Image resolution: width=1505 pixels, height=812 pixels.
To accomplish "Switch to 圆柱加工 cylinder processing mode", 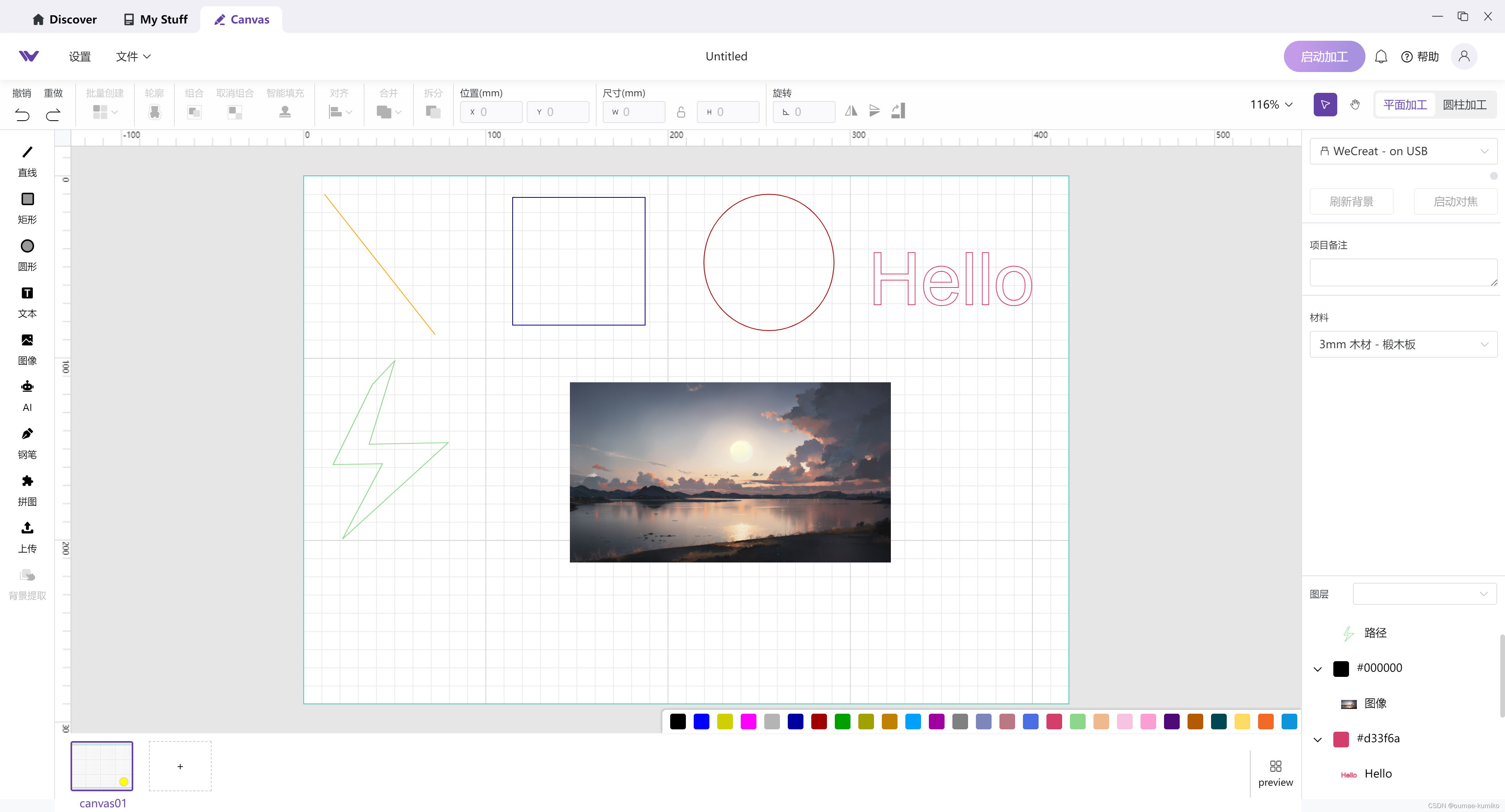I will [x=1464, y=105].
